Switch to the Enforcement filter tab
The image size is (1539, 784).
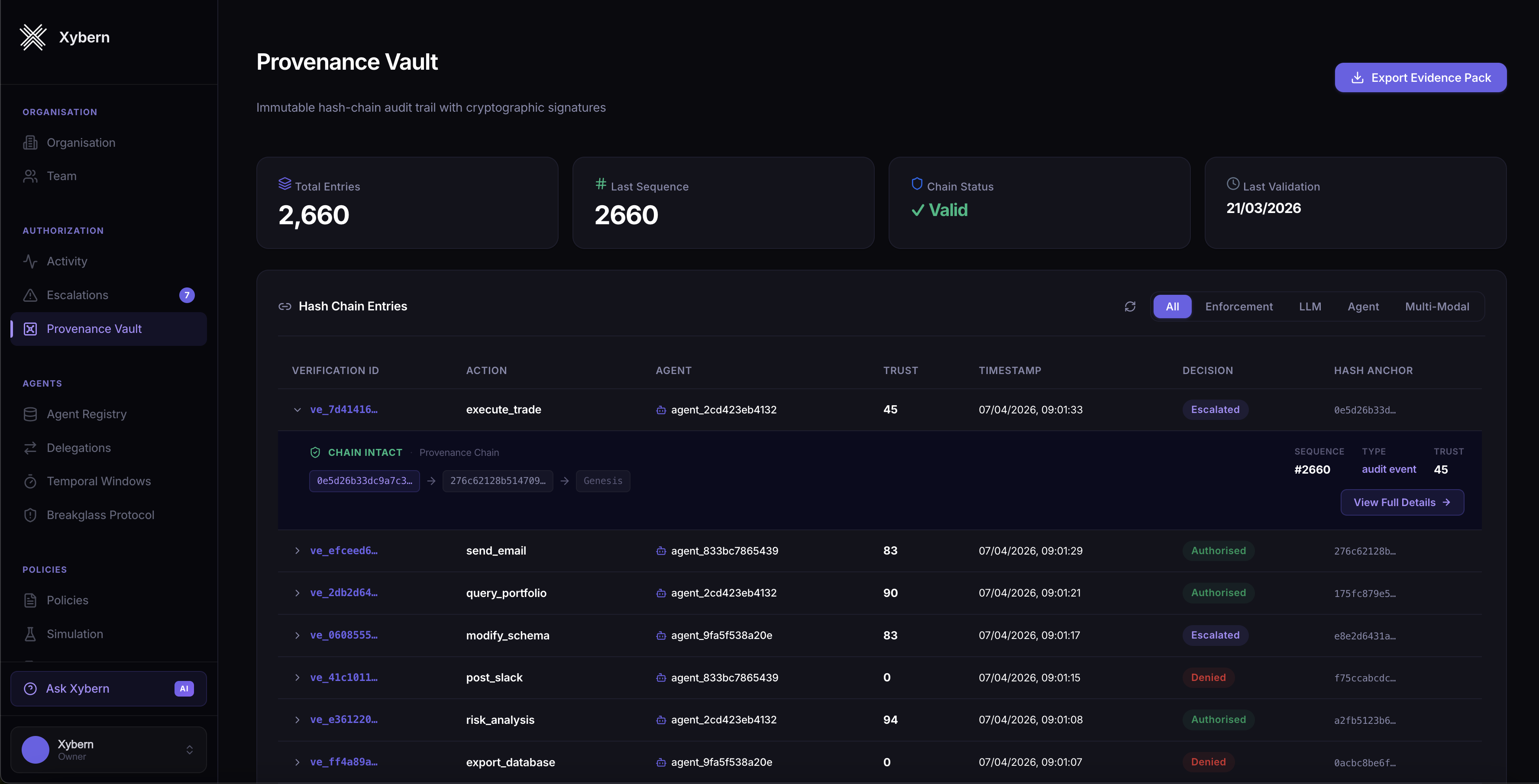click(x=1238, y=306)
